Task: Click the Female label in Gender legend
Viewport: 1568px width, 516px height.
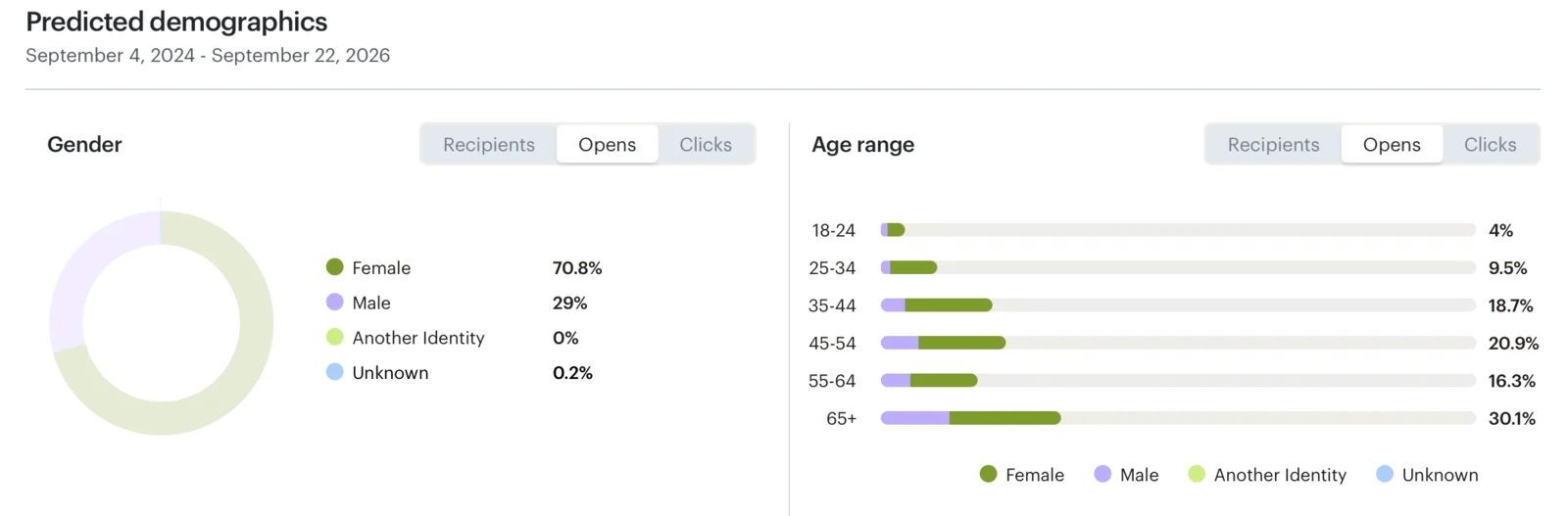Action: 381,267
